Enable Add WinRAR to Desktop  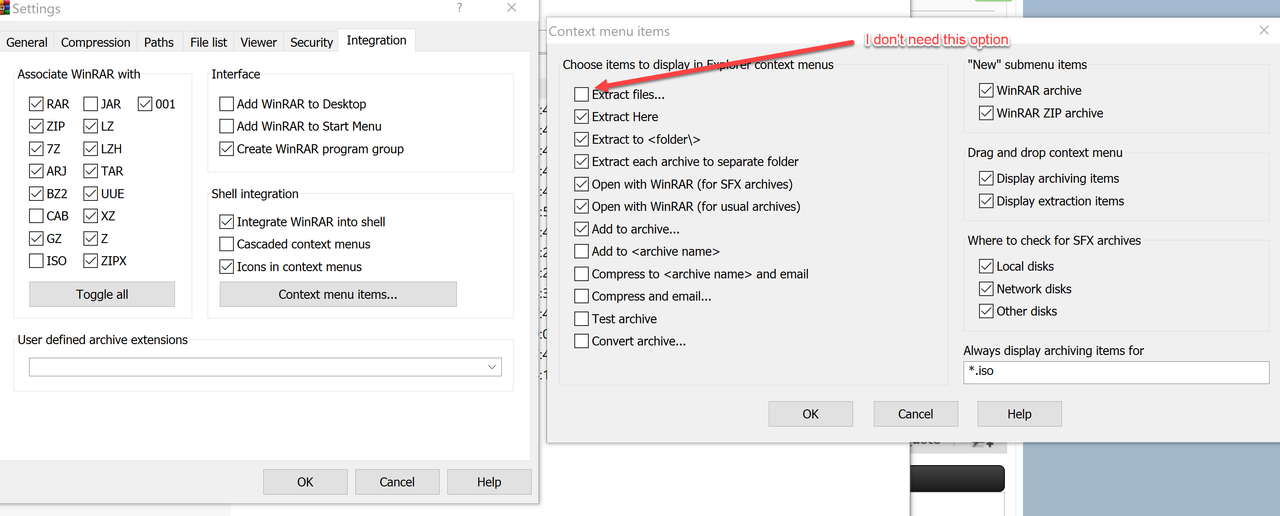coord(227,104)
